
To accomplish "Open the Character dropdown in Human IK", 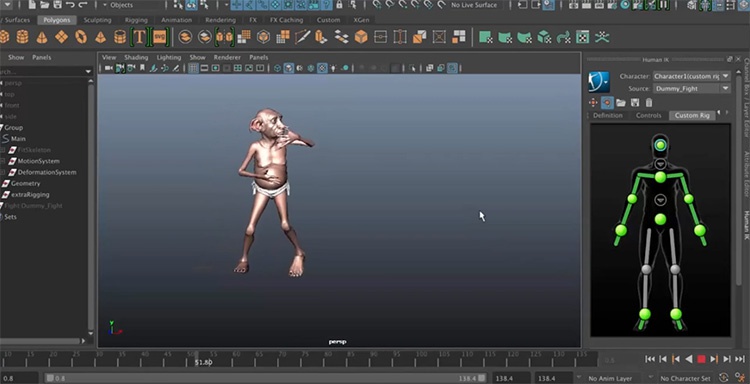I will tap(692, 77).
